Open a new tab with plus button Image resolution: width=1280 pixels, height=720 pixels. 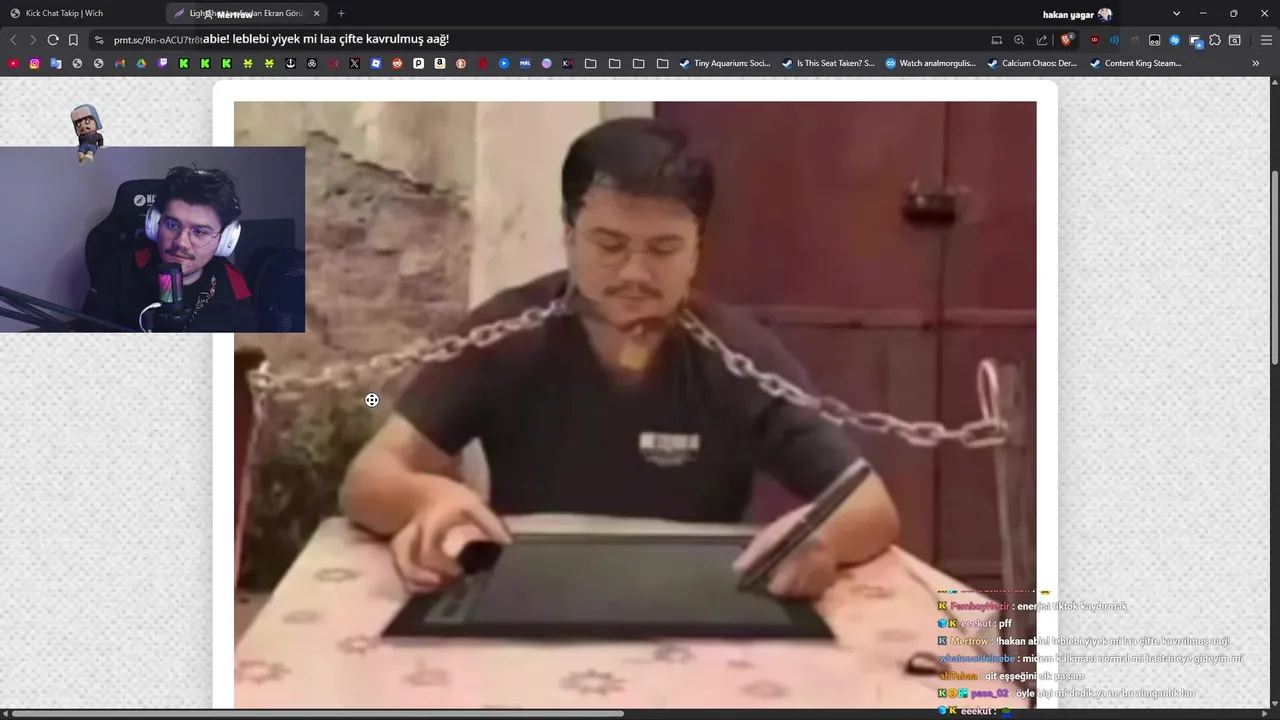[341, 13]
